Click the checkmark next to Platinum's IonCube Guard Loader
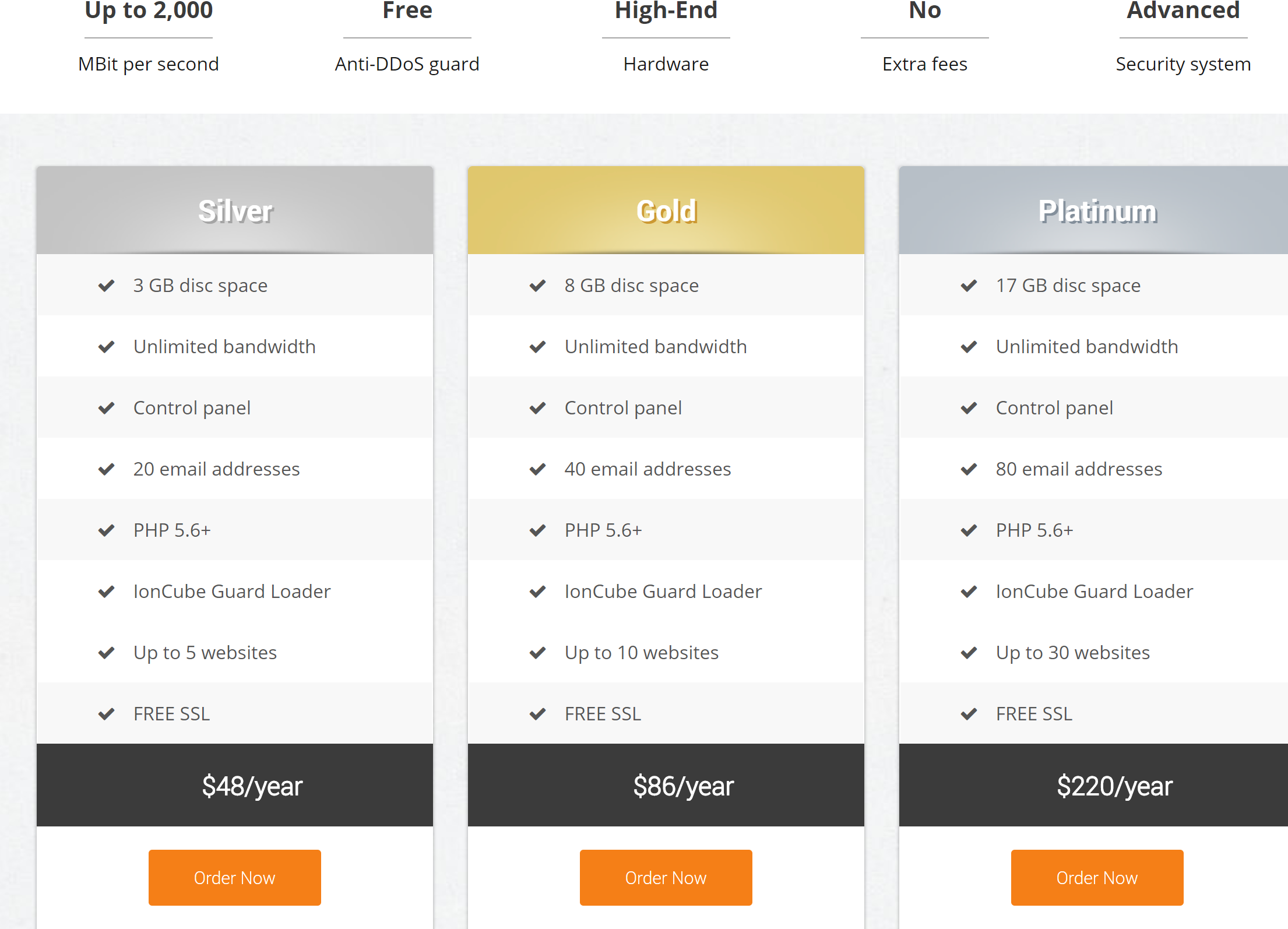Image resolution: width=1288 pixels, height=929 pixels. click(969, 591)
